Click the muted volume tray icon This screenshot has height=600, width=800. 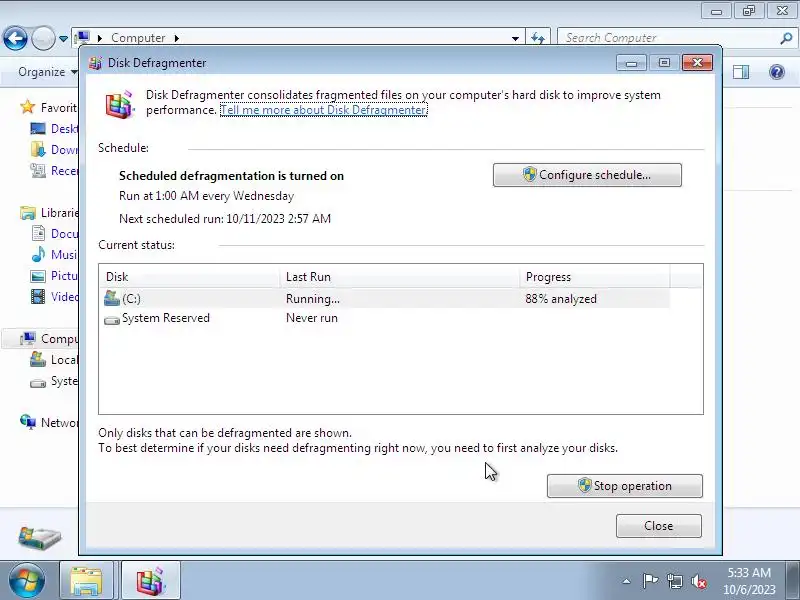(699, 581)
